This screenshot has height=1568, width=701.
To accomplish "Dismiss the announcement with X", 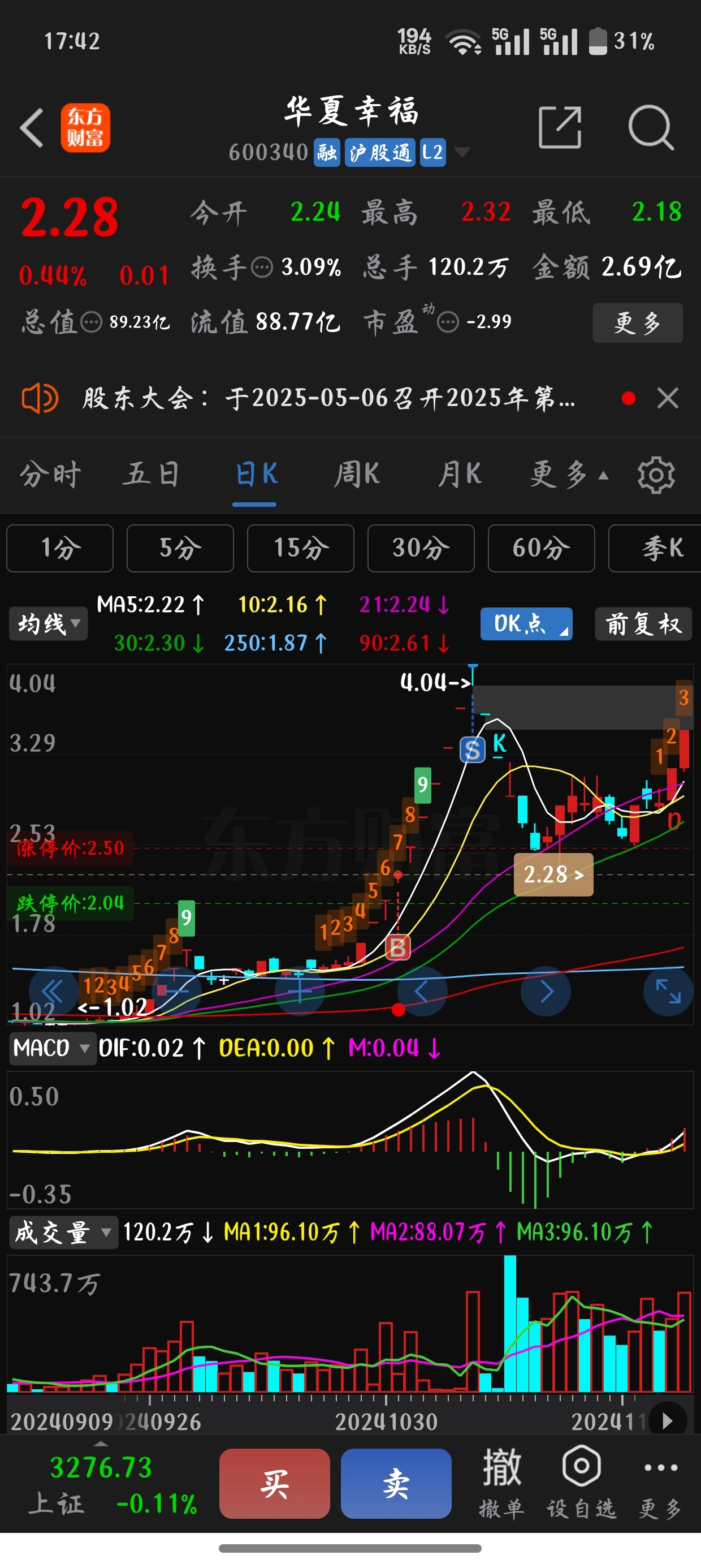I will (x=668, y=399).
